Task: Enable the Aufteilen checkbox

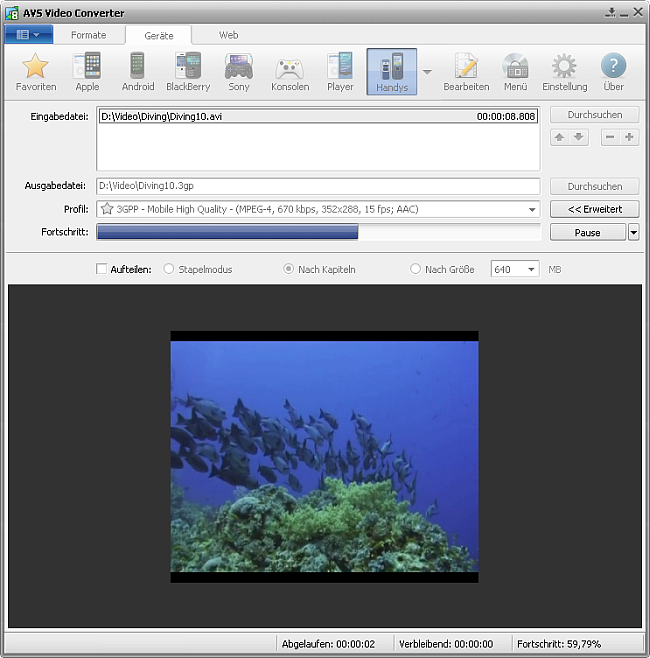Action: coord(101,269)
